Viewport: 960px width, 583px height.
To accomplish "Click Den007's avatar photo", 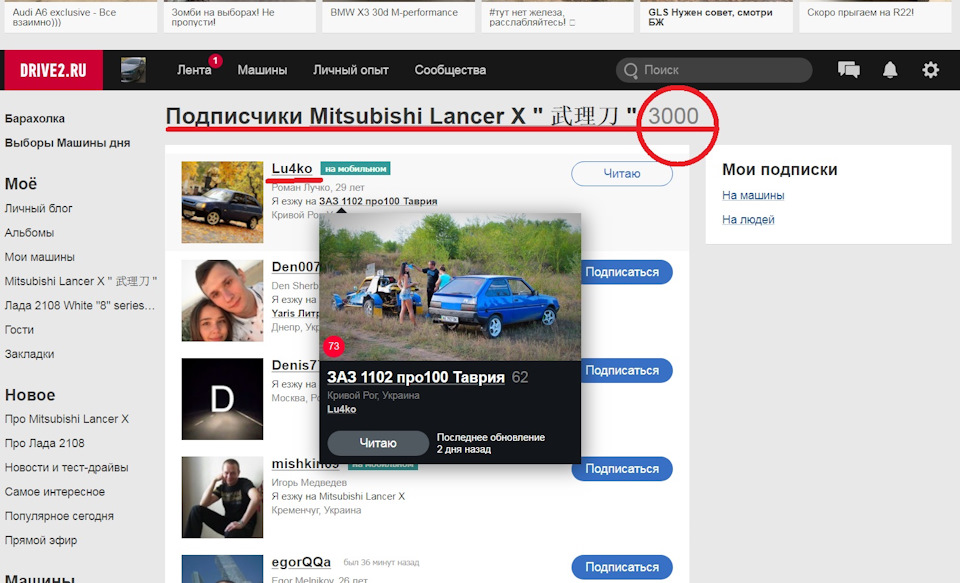I will [222, 301].
